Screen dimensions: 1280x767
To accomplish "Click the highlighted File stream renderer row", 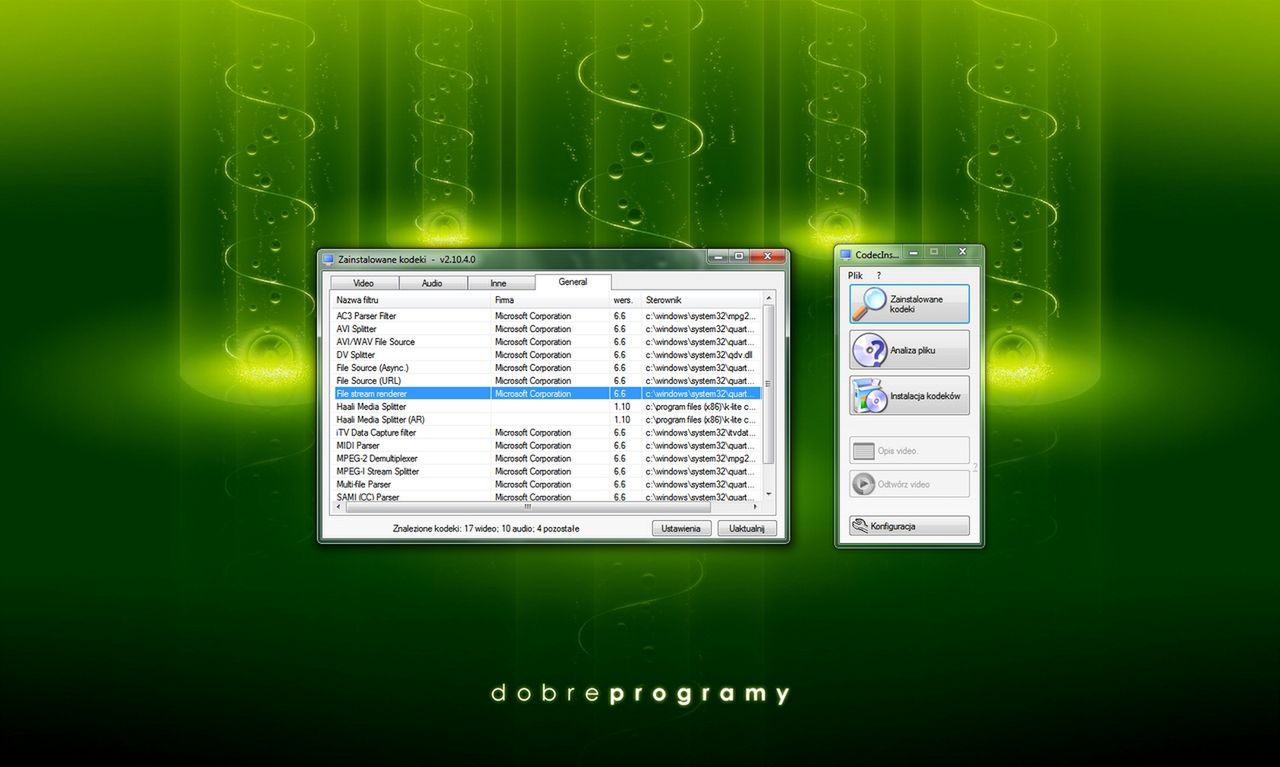I will 547,394.
